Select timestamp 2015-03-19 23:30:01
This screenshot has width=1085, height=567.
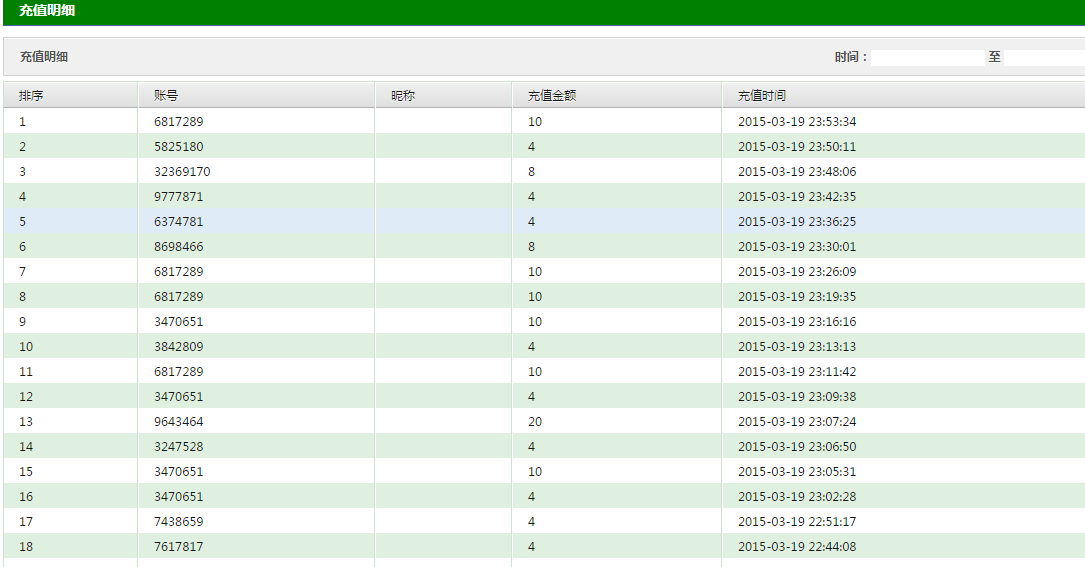[797, 246]
